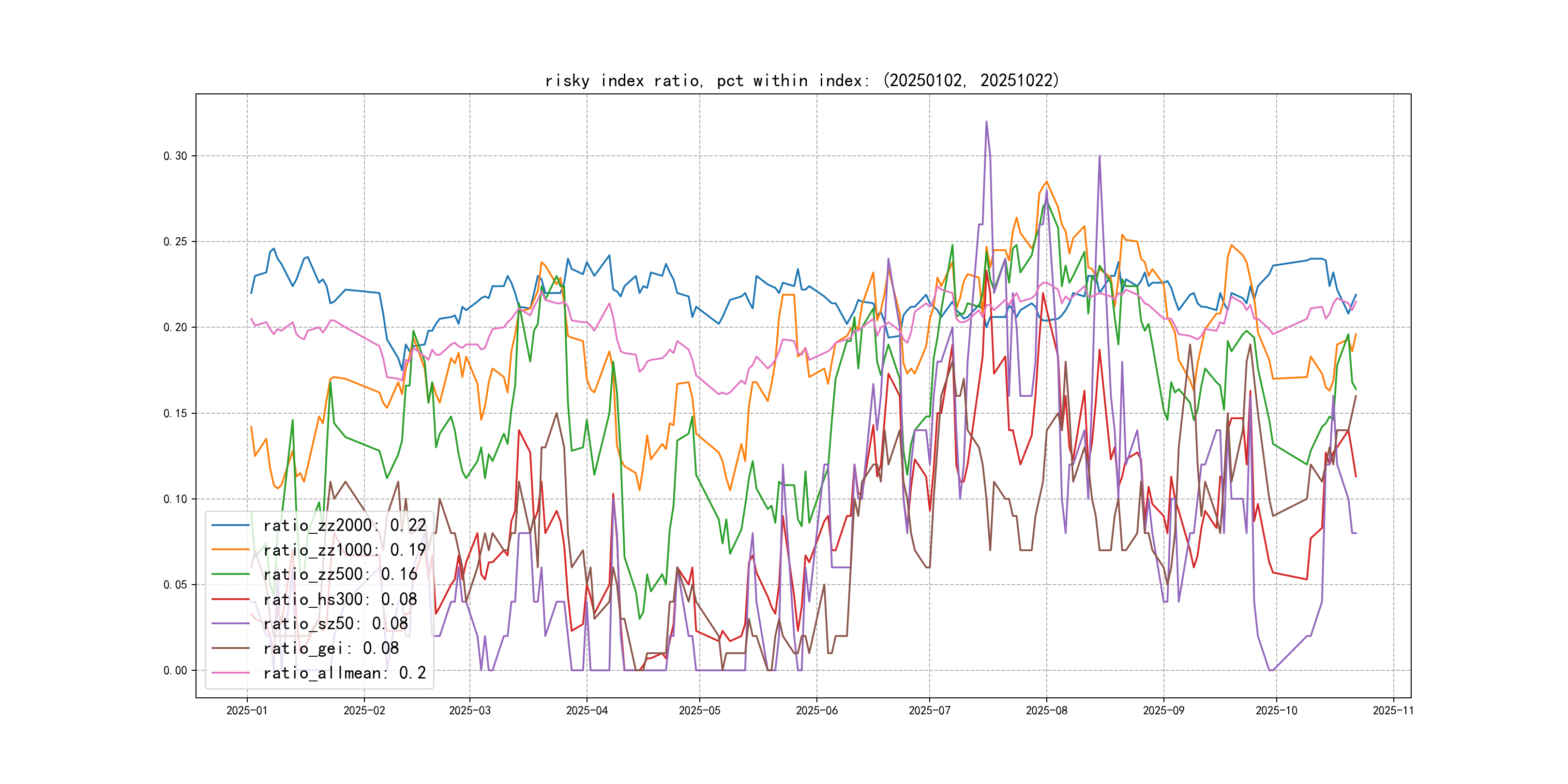Click the 2025-01 x-axis tick label
The width and height of the screenshot is (1568, 784).
pyautogui.click(x=246, y=711)
